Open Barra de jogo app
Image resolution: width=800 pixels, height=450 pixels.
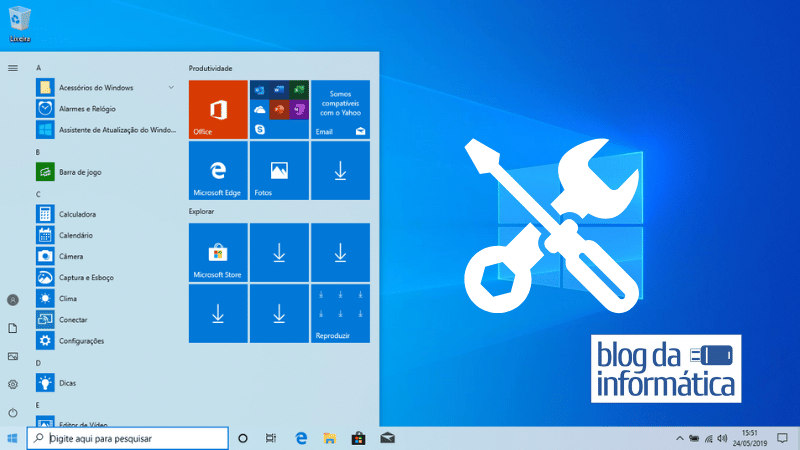106,172
